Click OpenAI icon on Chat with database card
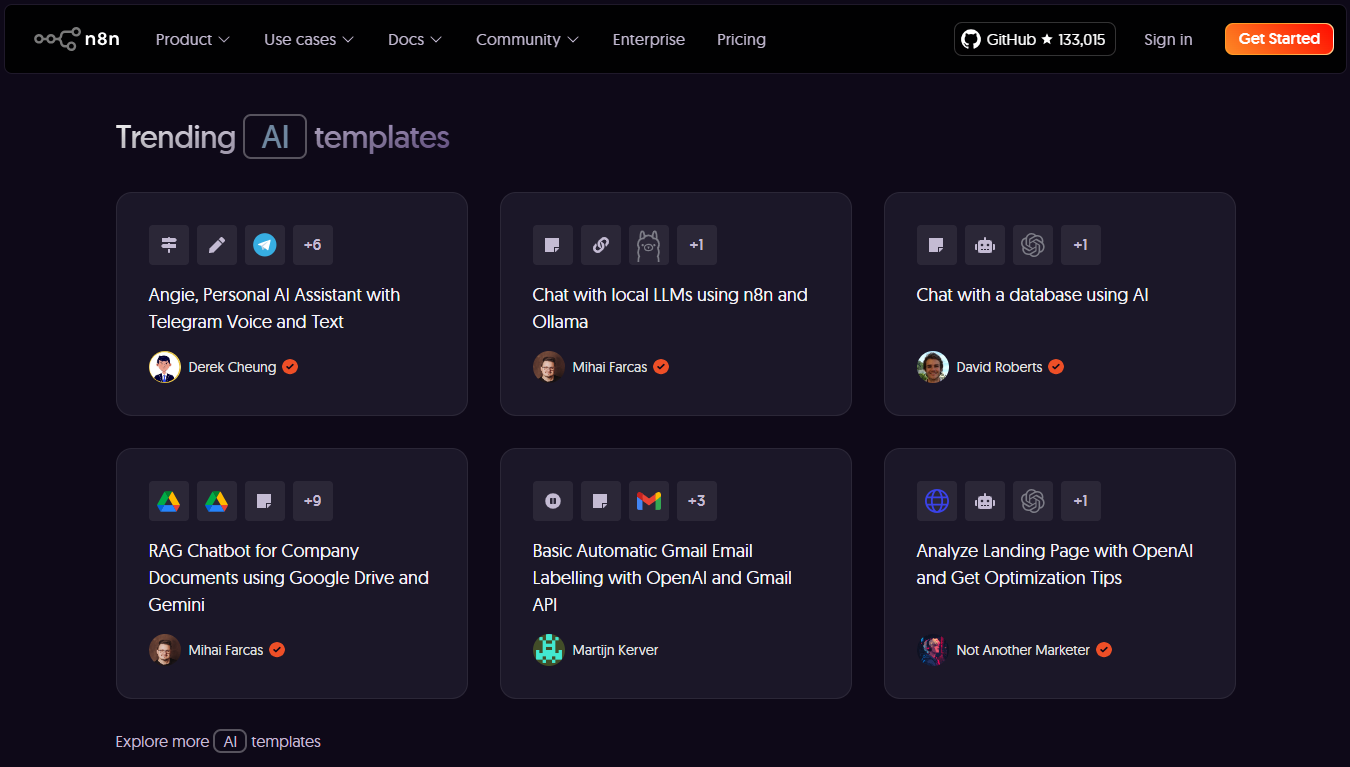This screenshot has width=1350, height=767. point(1033,245)
